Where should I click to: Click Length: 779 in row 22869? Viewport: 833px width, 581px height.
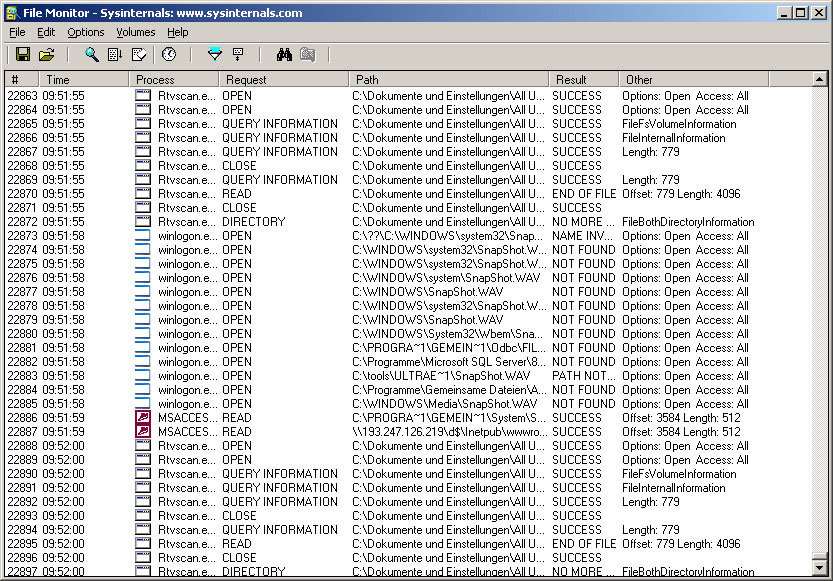651,180
